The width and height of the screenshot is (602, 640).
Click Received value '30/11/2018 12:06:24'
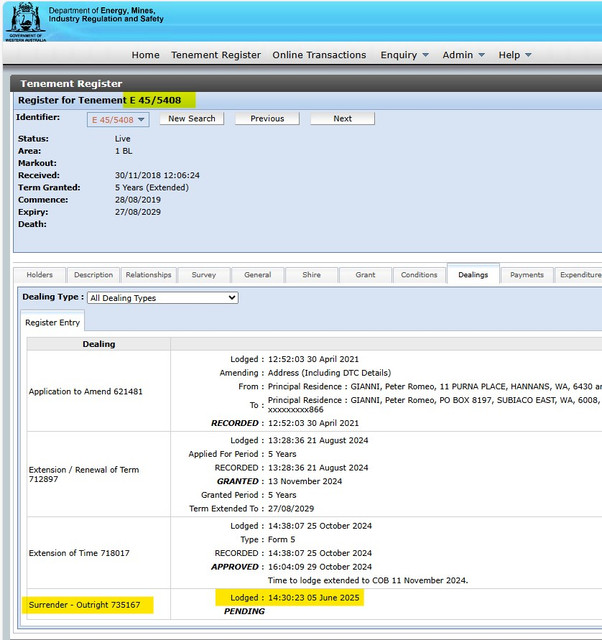157,176
